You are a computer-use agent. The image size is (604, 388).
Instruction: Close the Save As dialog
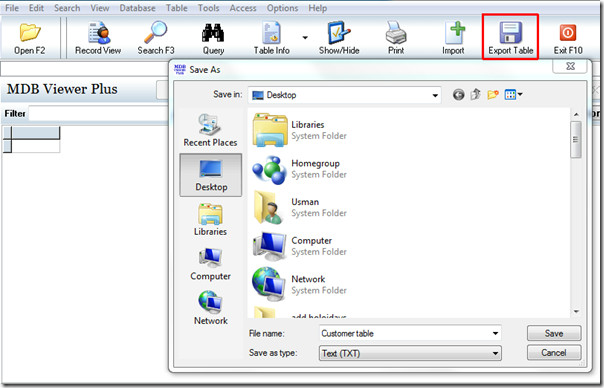pyautogui.click(x=570, y=66)
